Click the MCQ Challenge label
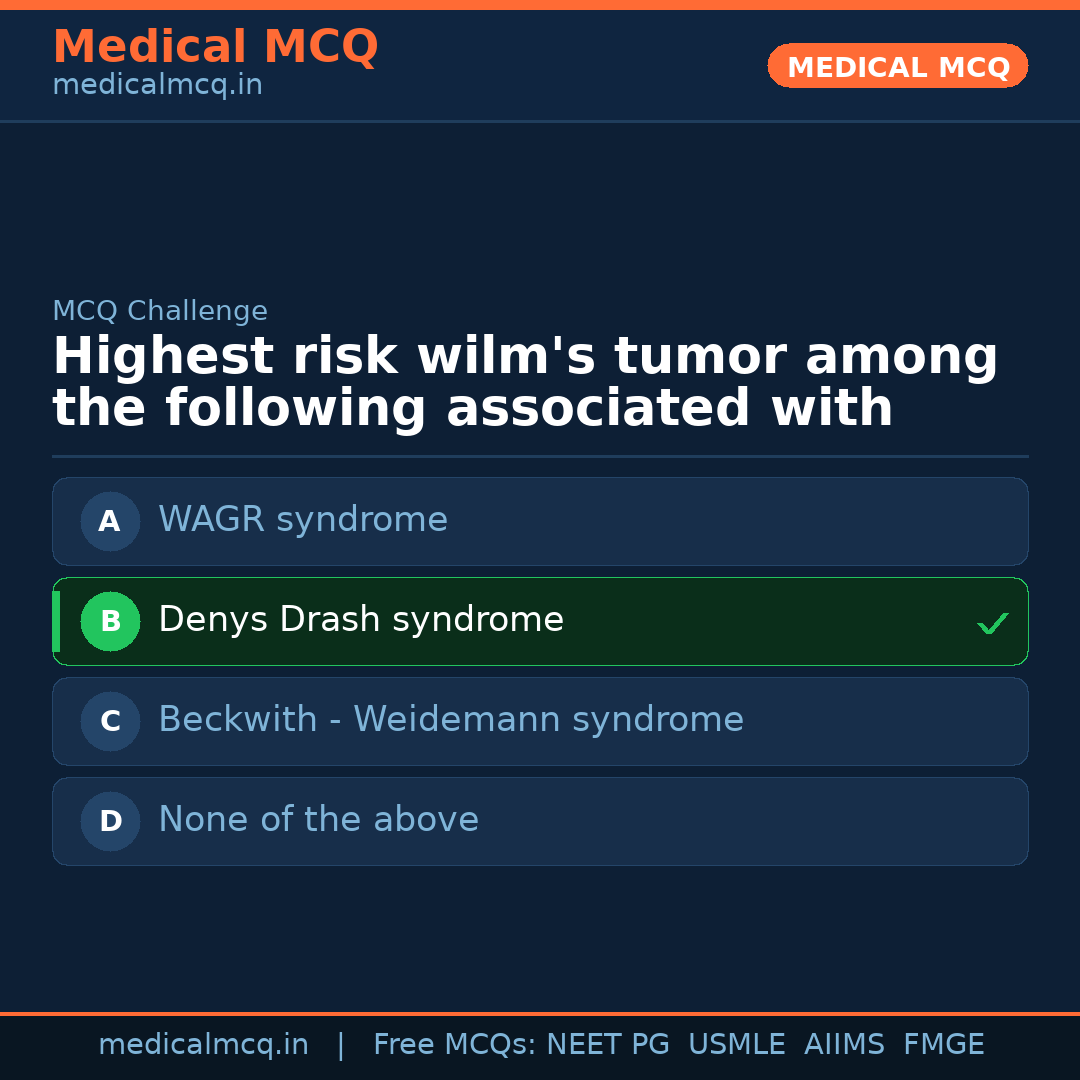 160,311
